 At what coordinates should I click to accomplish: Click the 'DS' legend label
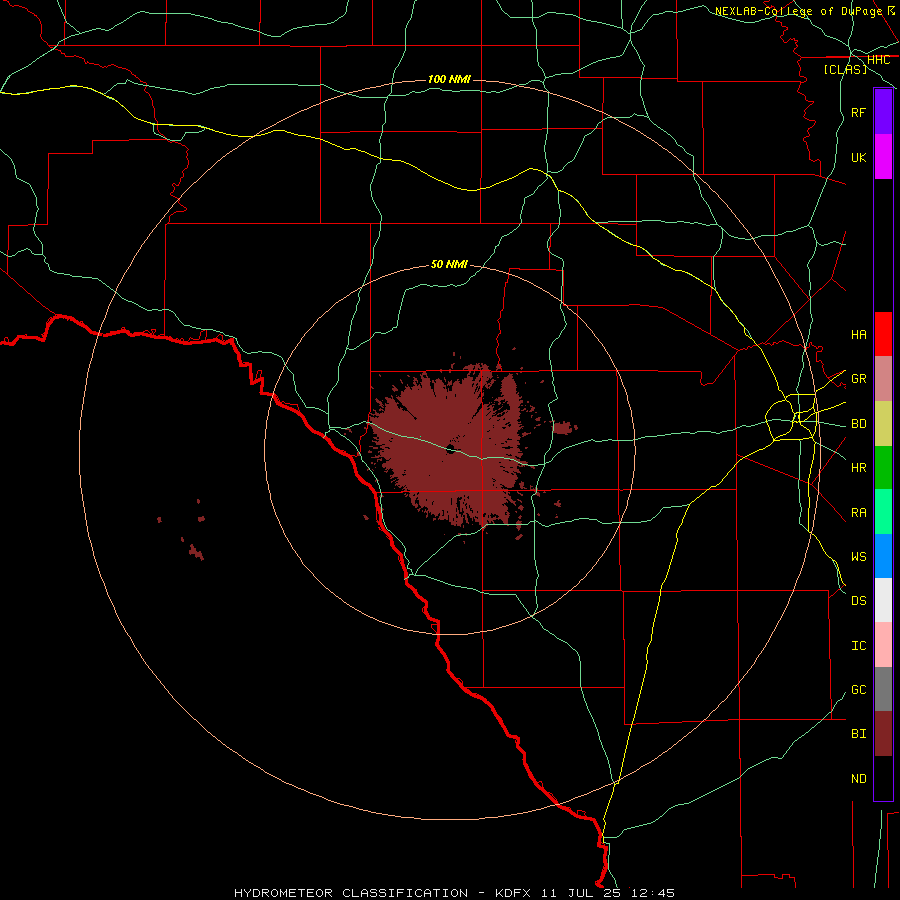click(x=858, y=601)
